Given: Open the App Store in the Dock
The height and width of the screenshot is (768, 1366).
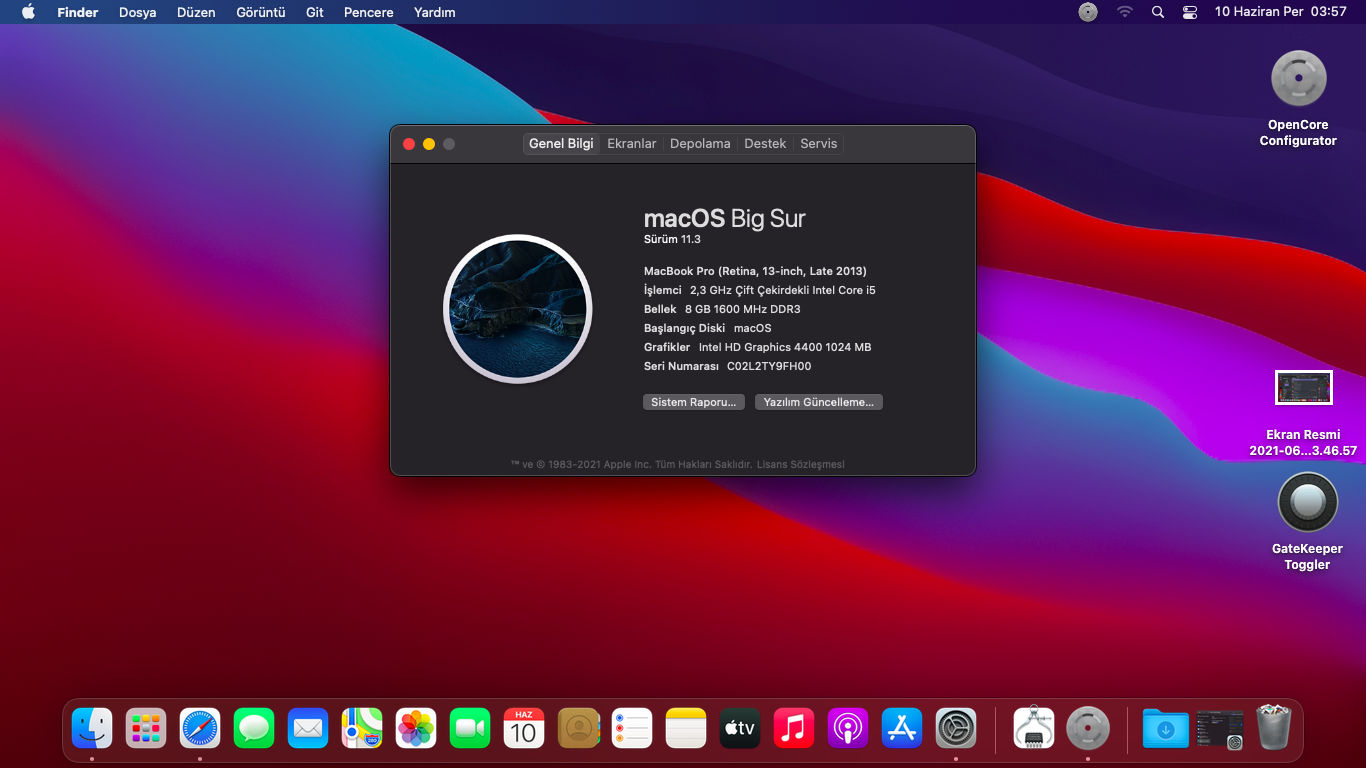Looking at the screenshot, I should tap(902, 728).
